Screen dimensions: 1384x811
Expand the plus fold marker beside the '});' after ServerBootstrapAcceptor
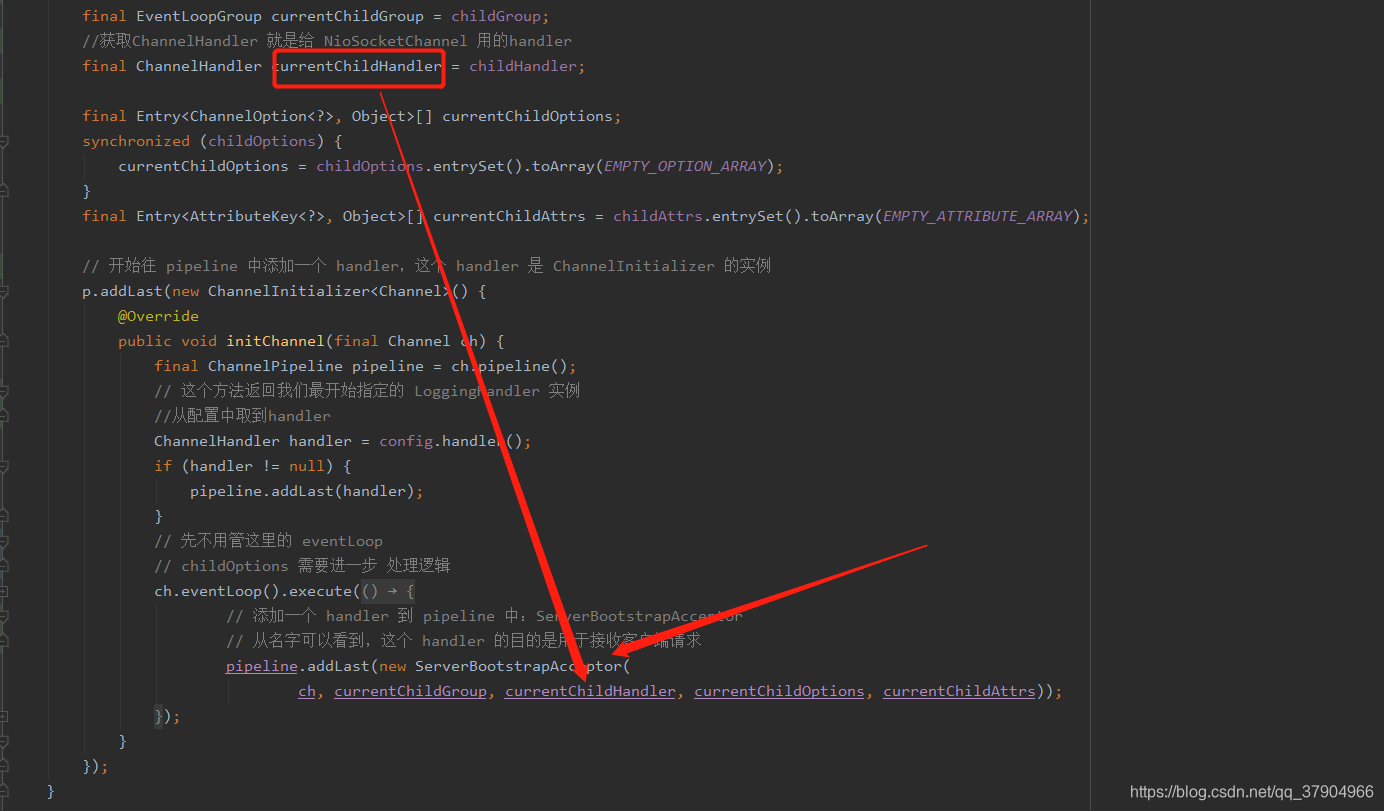point(3,717)
